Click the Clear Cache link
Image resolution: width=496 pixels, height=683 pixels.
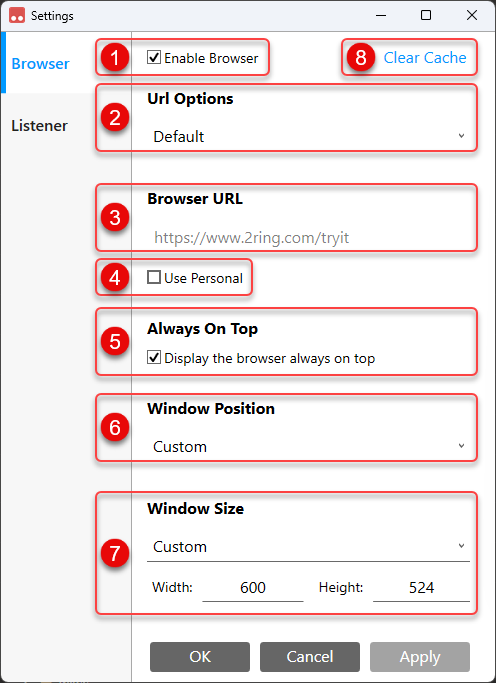pos(425,57)
